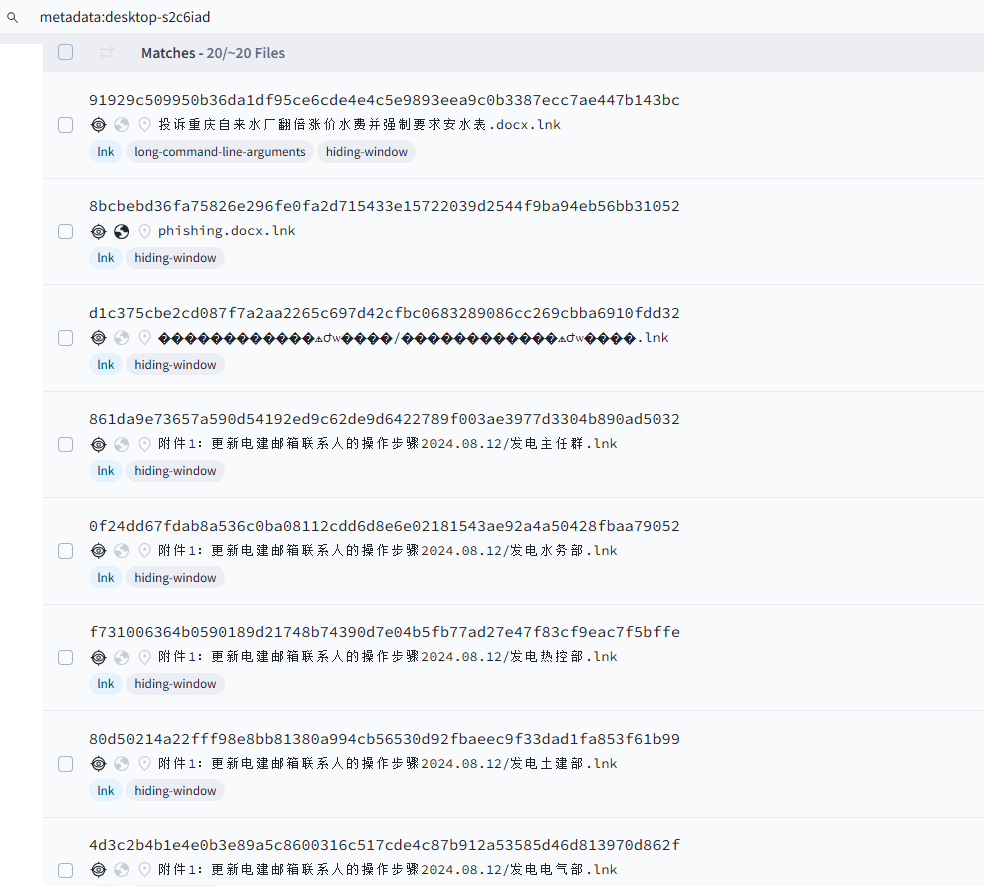
Task: Open the file hash starting with 8bcbebd36fa7
Action: click(x=384, y=206)
